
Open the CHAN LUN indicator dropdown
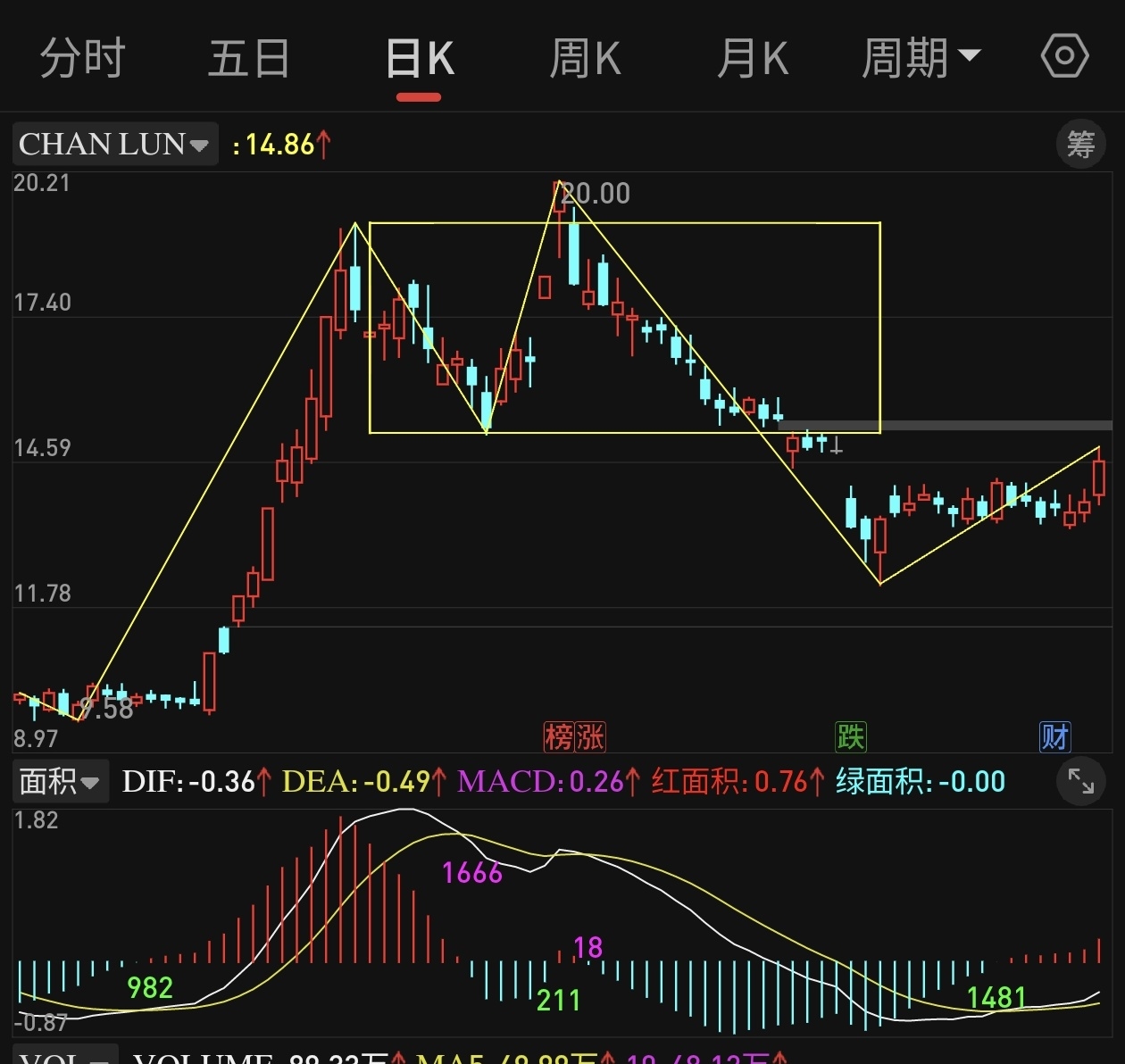click(114, 144)
